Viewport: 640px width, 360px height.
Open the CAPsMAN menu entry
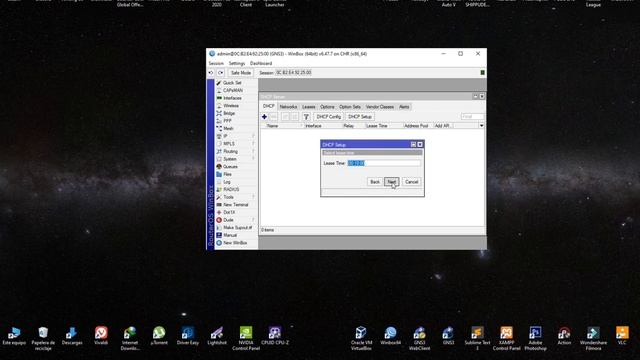(x=233, y=90)
